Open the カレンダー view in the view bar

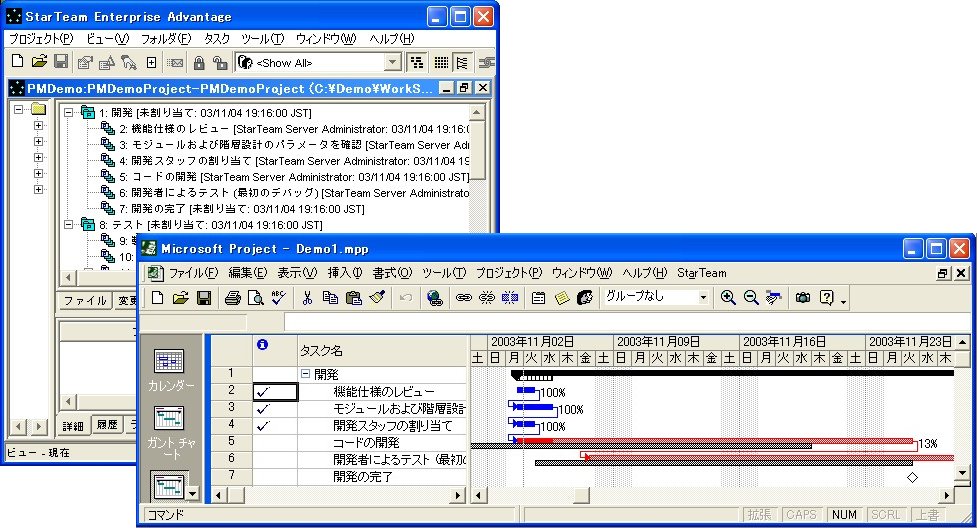click(170, 370)
